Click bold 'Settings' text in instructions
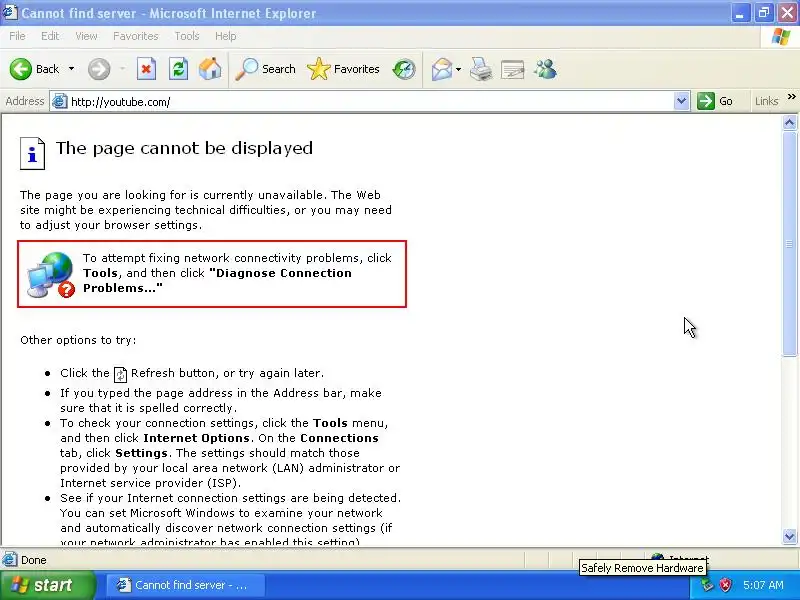Screen dimensions: 800x600 [x=141, y=453]
